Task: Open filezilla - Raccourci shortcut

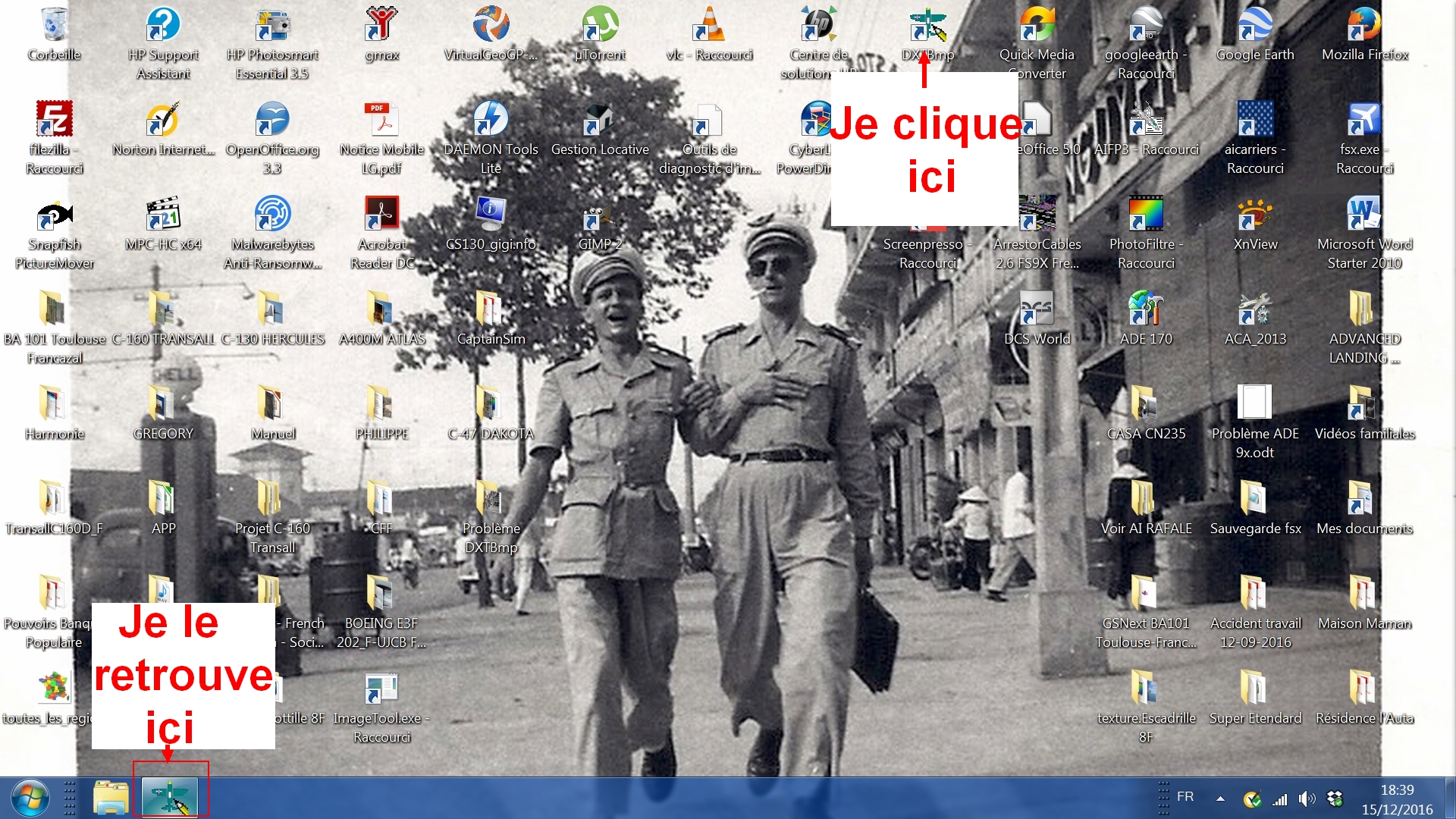Action: tap(54, 120)
